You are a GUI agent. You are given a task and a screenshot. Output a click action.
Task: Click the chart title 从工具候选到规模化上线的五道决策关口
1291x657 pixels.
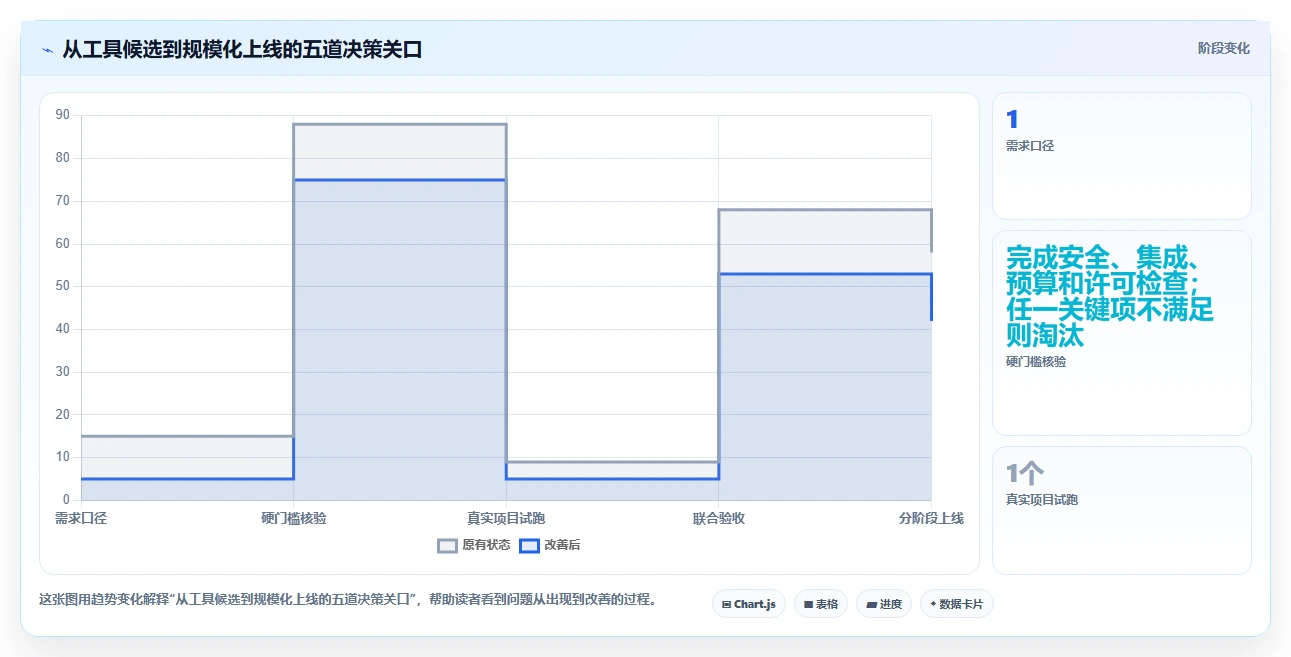(x=242, y=49)
